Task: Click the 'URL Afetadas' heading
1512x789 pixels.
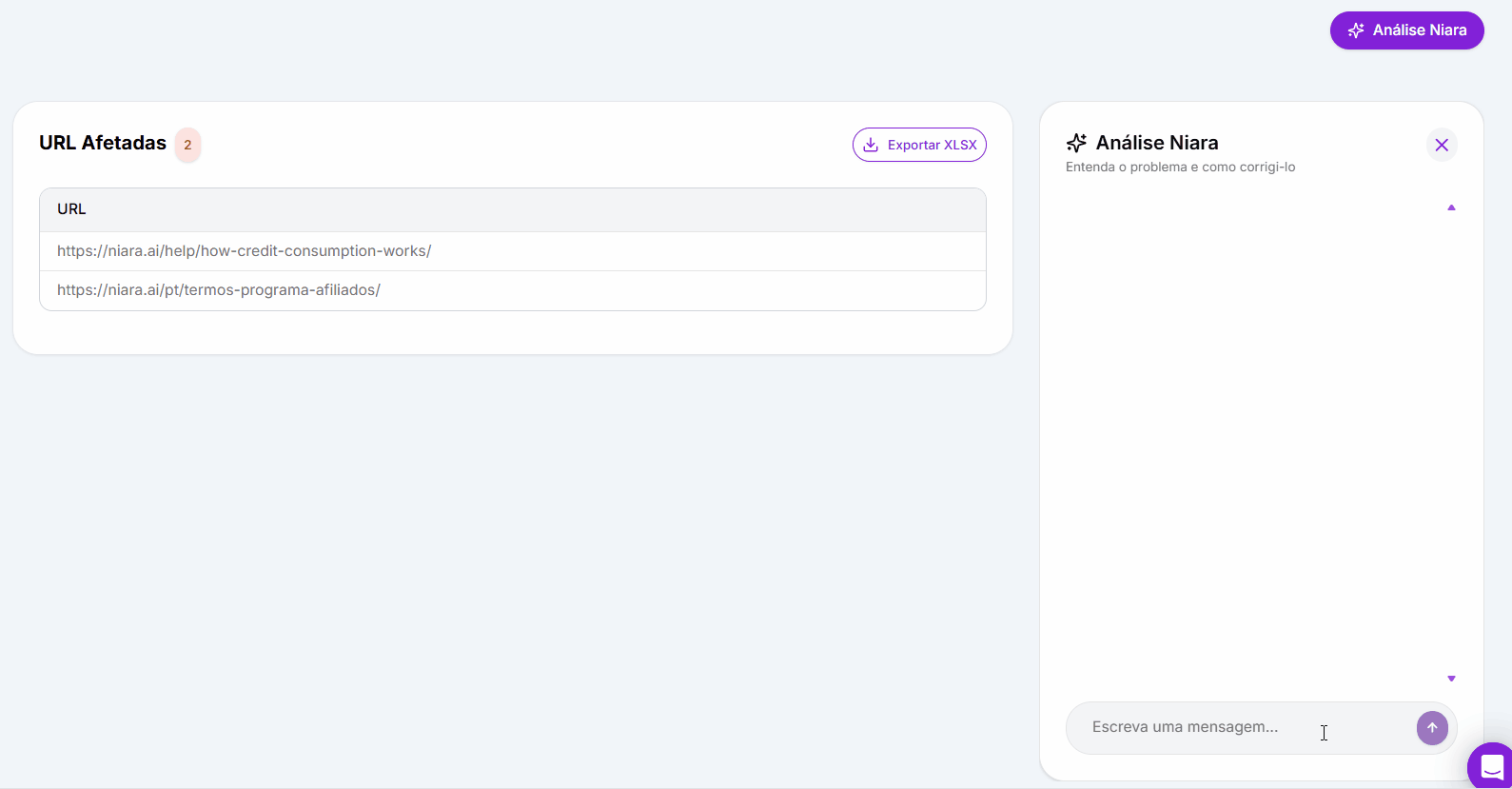Action: click(x=103, y=143)
